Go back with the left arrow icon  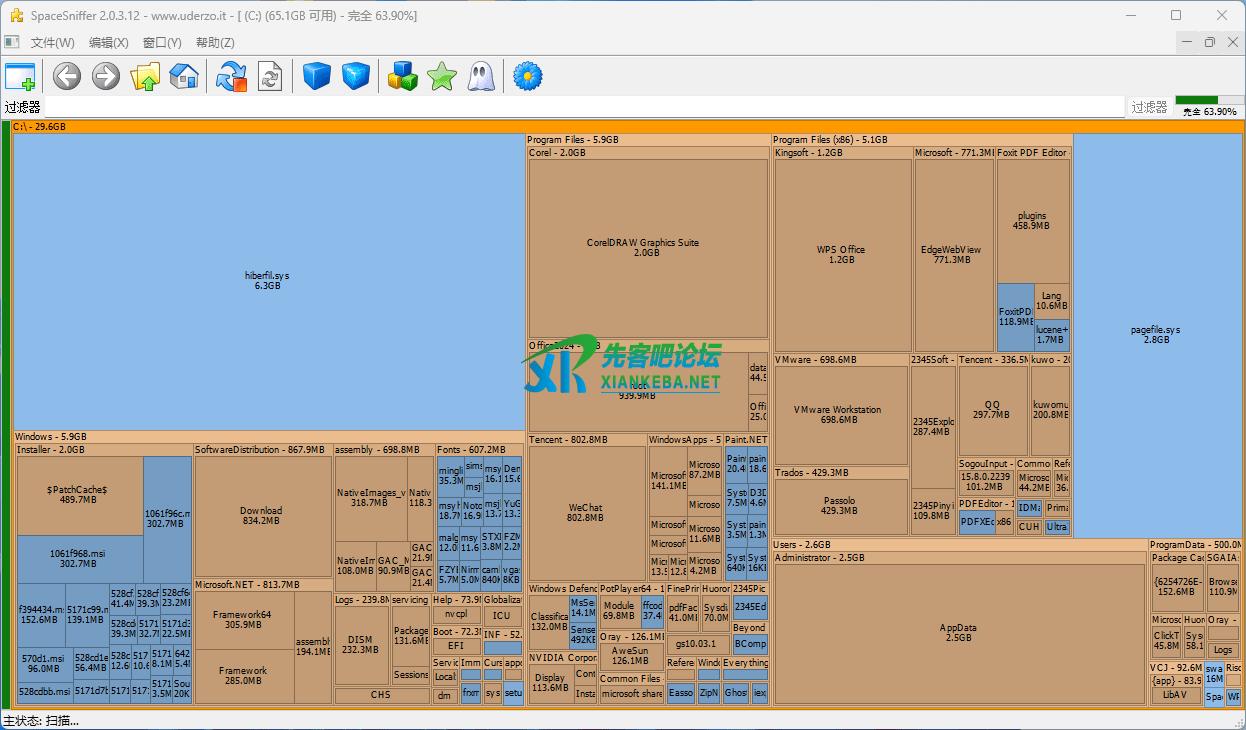(x=67, y=76)
